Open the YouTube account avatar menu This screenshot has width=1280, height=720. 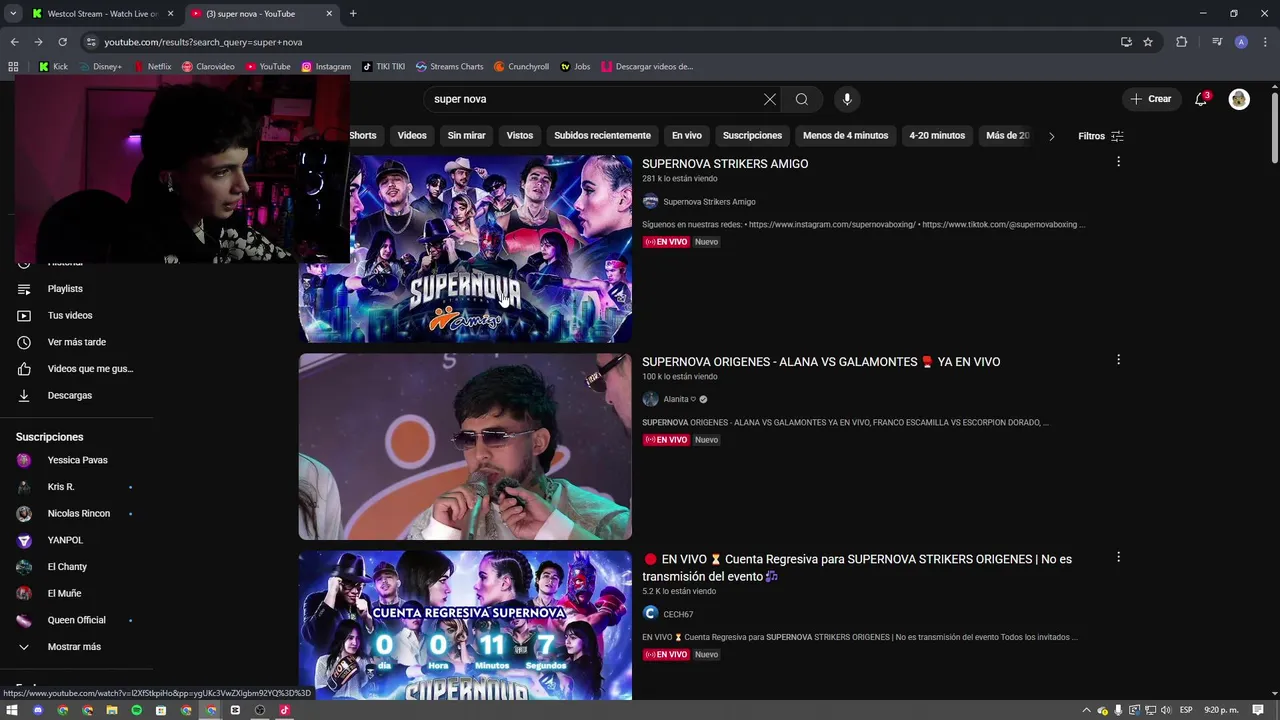coord(1239,99)
